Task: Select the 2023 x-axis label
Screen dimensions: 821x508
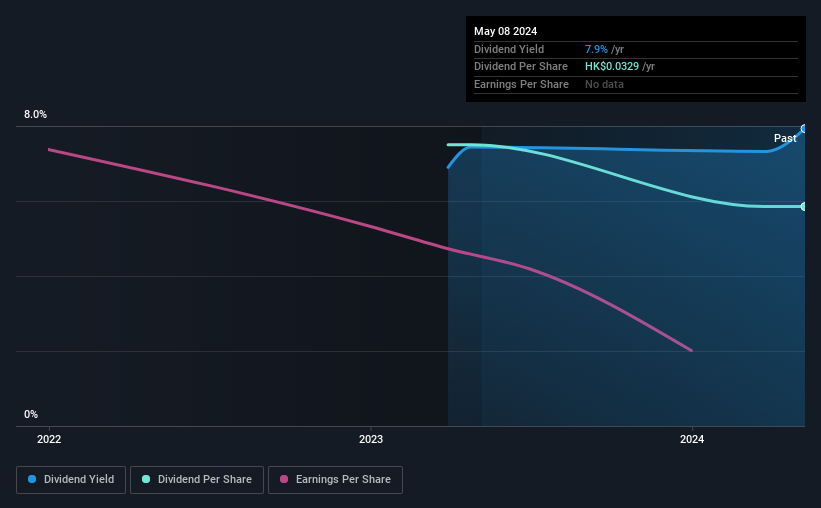Action: point(371,439)
